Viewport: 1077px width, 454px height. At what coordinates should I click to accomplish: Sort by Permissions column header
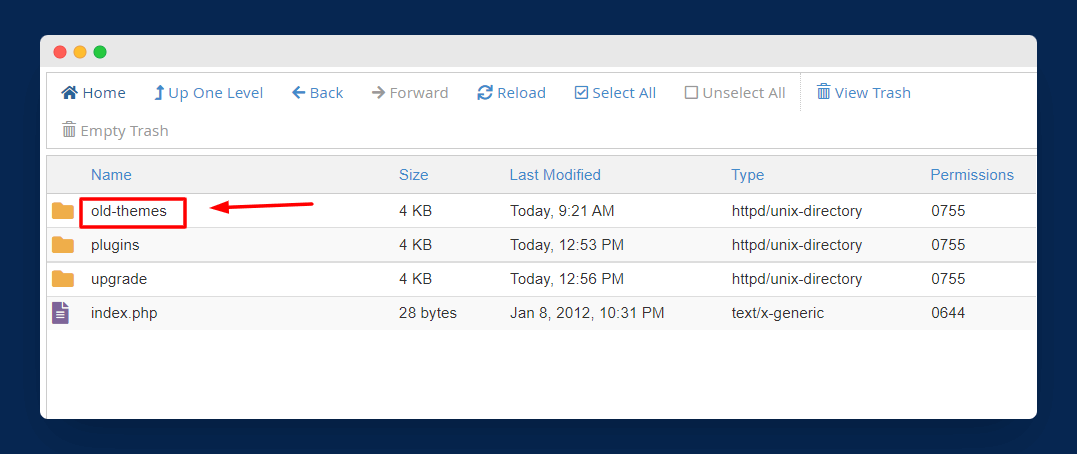971,175
